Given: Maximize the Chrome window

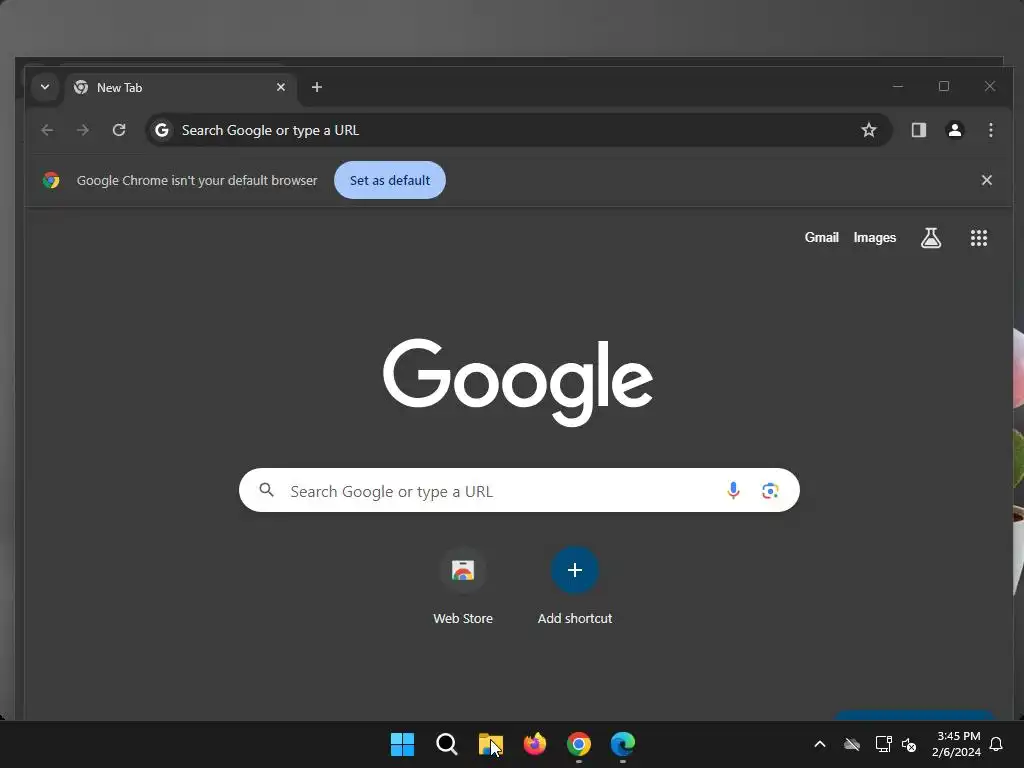Looking at the screenshot, I should pyautogui.click(x=944, y=86).
